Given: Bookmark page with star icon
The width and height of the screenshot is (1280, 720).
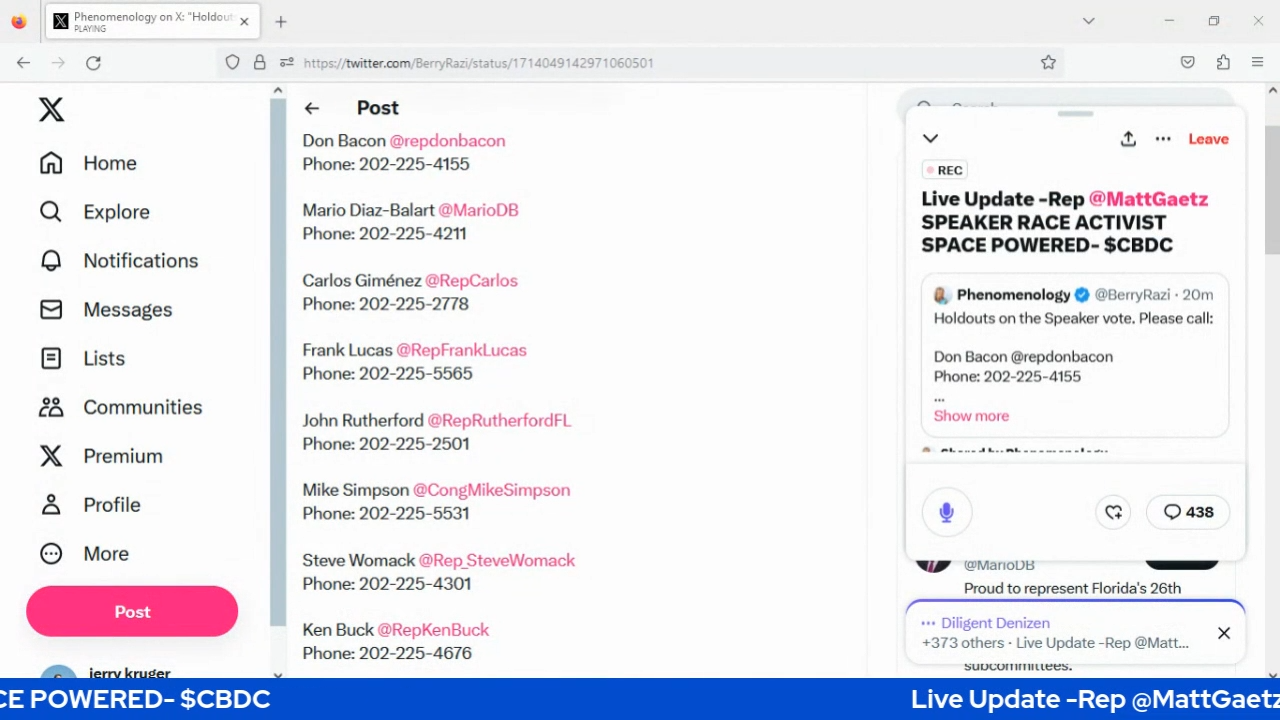Looking at the screenshot, I should tap(1048, 62).
